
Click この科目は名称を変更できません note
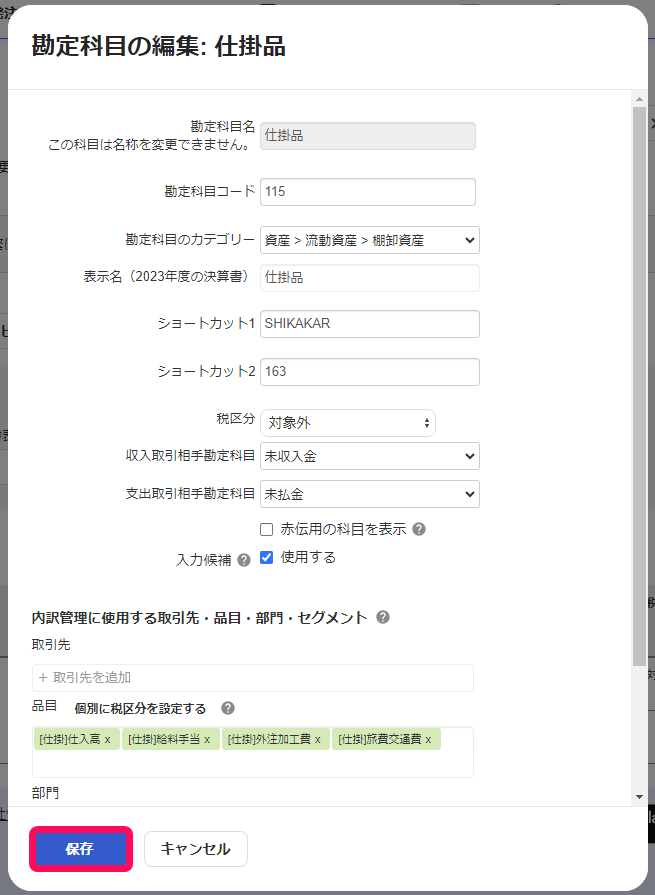[149, 145]
